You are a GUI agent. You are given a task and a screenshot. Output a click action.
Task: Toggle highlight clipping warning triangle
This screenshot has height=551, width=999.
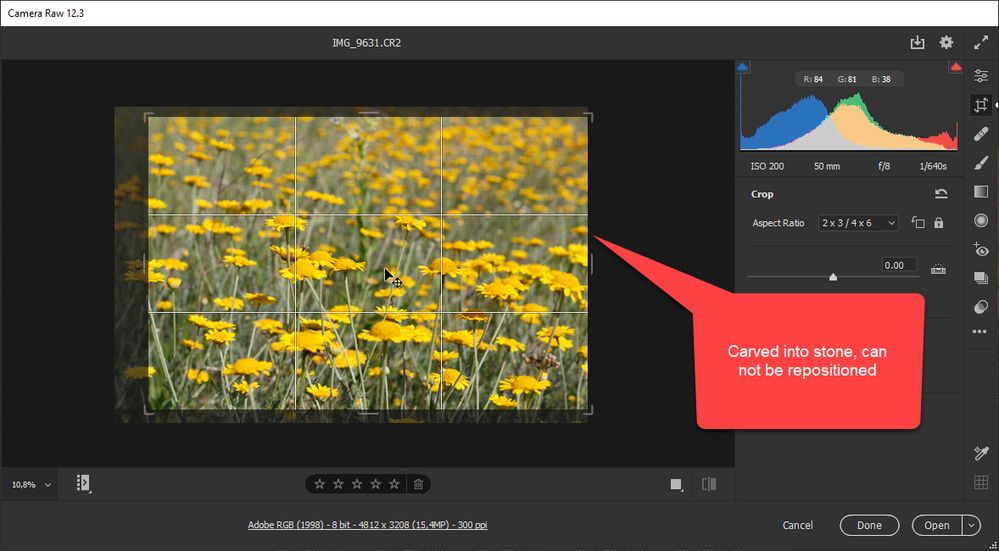[x=956, y=66]
